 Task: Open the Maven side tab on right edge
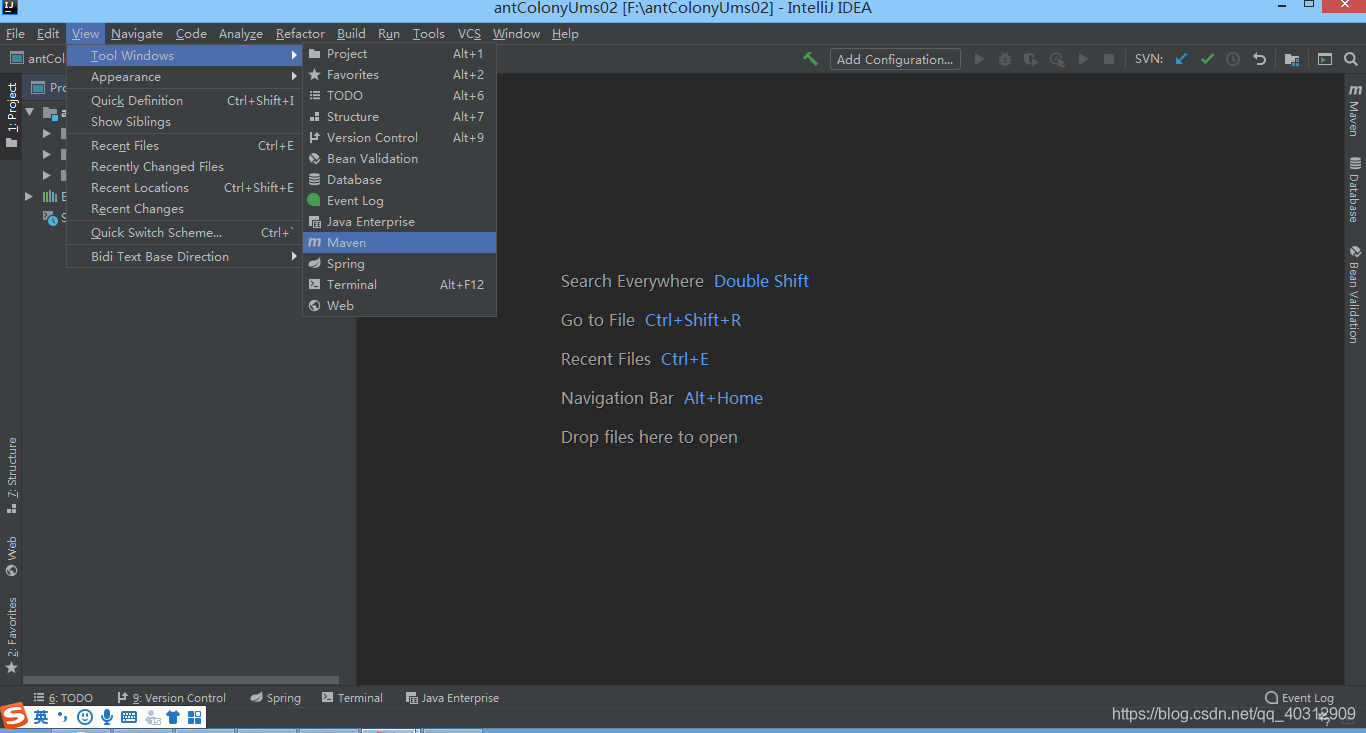1354,109
